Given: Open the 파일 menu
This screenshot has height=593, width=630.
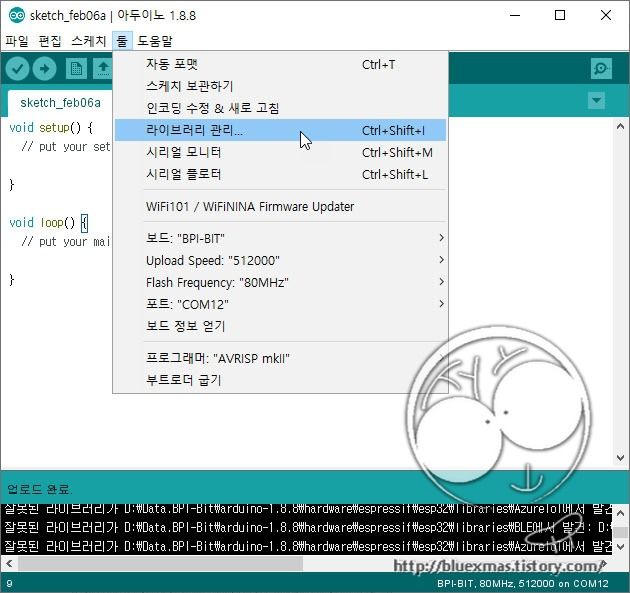Looking at the screenshot, I should (17, 41).
